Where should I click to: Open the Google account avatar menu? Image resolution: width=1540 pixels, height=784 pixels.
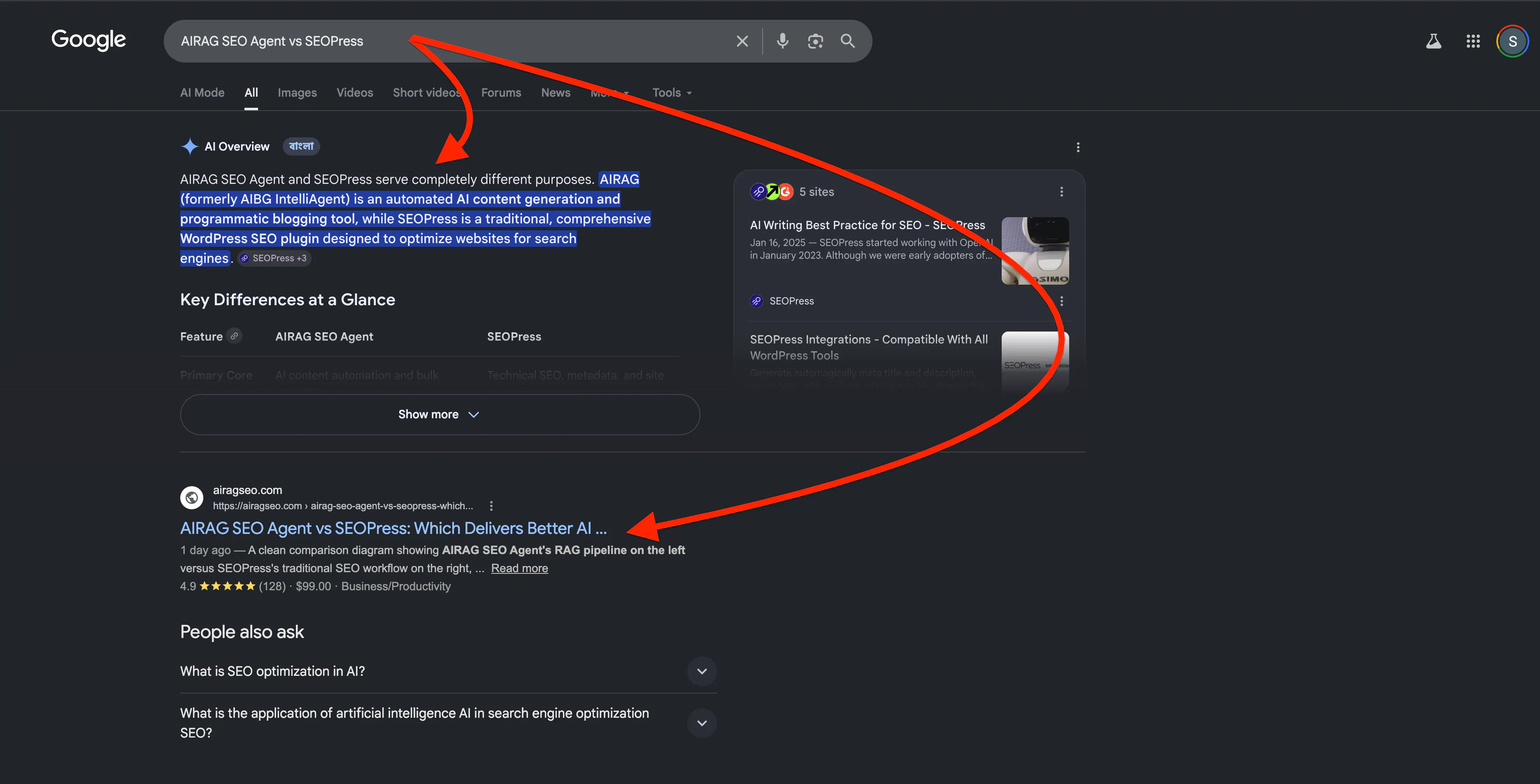tap(1512, 41)
